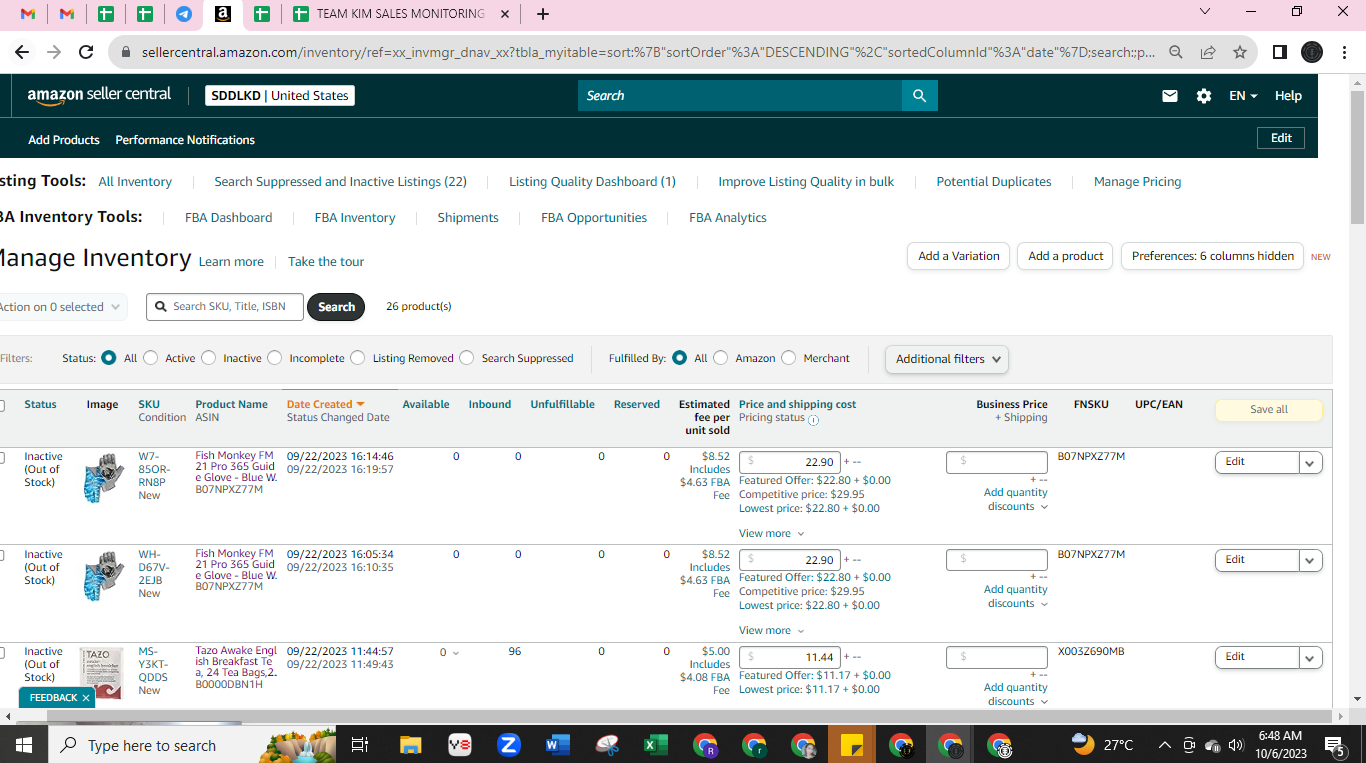Expand View more for SKU W7-85OR-RN8P
The image size is (1366, 763).
[771, 534]
